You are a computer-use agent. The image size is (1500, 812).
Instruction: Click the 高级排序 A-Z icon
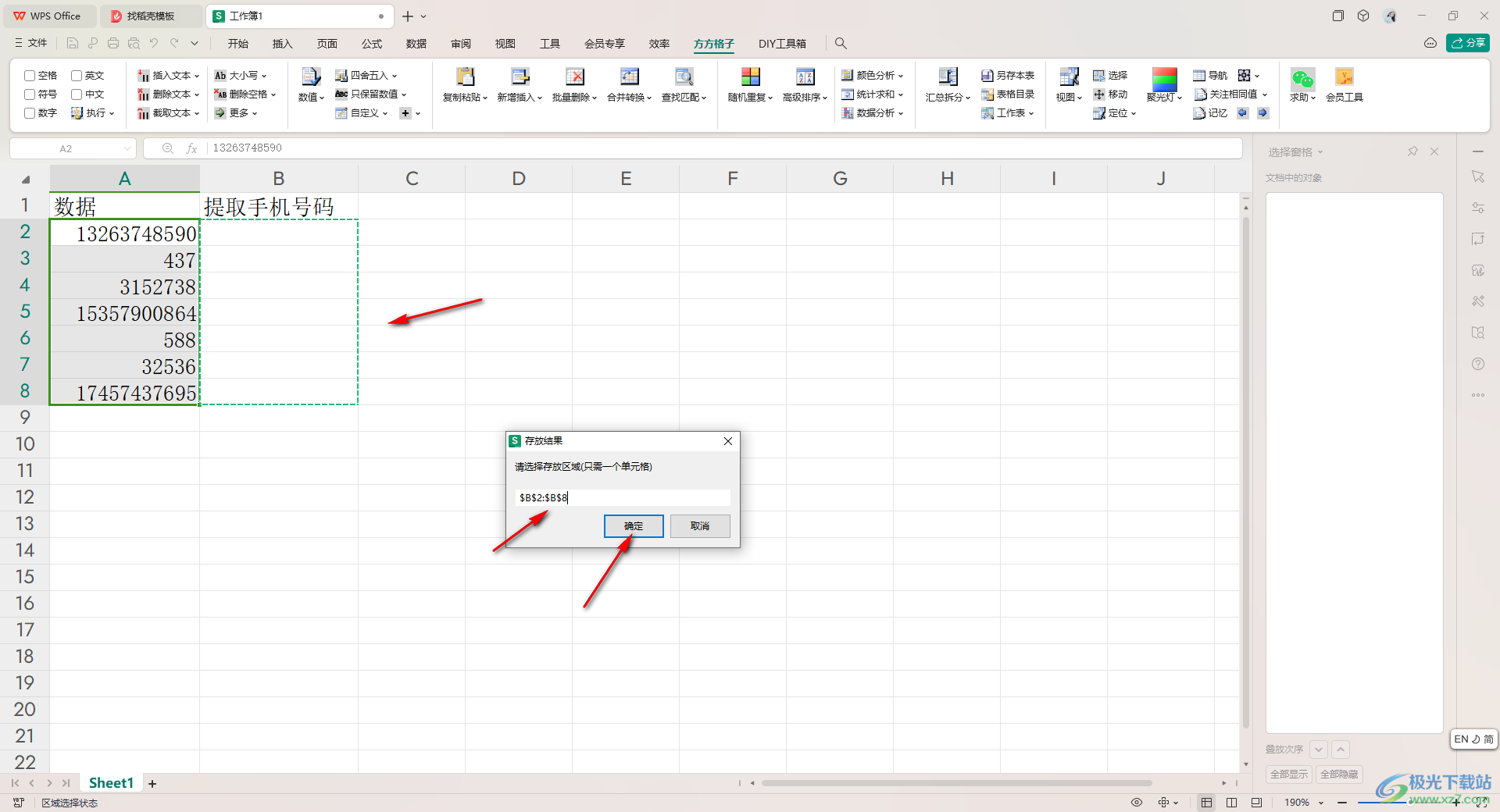pos(805,77)
